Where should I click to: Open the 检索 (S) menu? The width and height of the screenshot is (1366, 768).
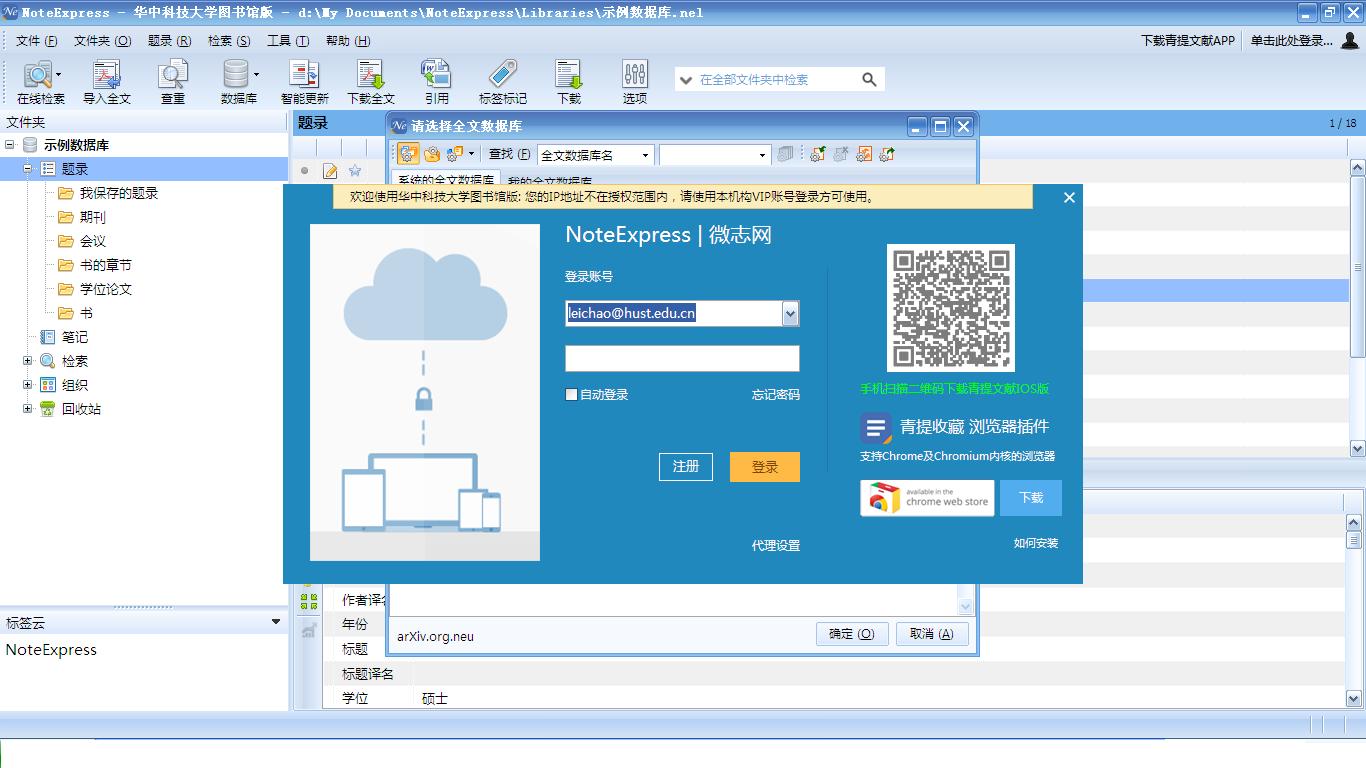tap(229, 41)
